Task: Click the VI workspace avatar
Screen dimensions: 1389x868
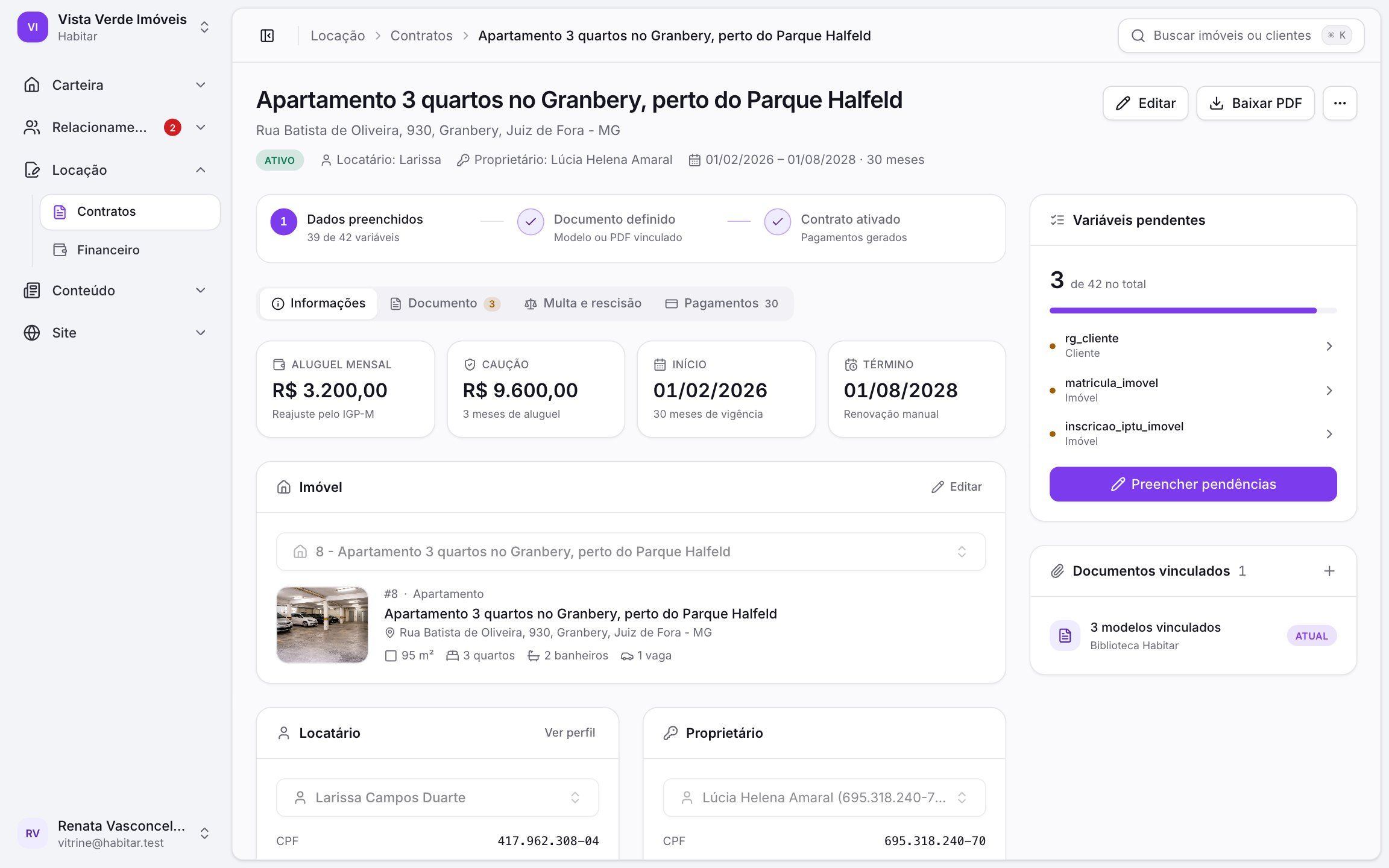Action: tap(33, 27)
